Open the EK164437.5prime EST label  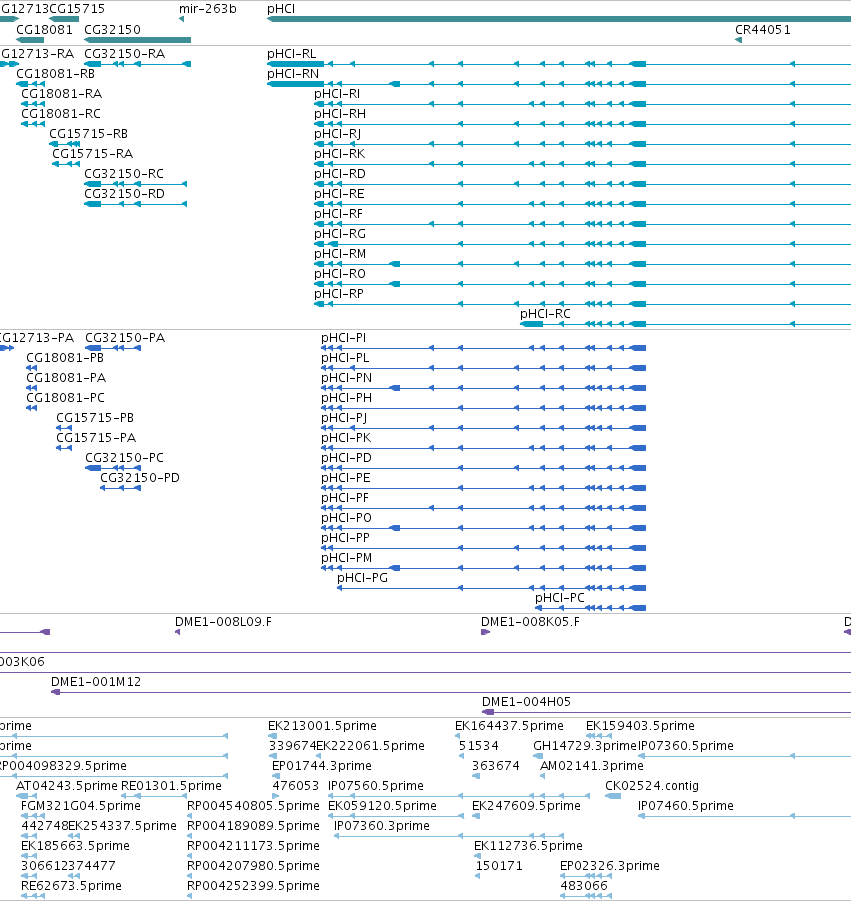(x=510, y=726)
